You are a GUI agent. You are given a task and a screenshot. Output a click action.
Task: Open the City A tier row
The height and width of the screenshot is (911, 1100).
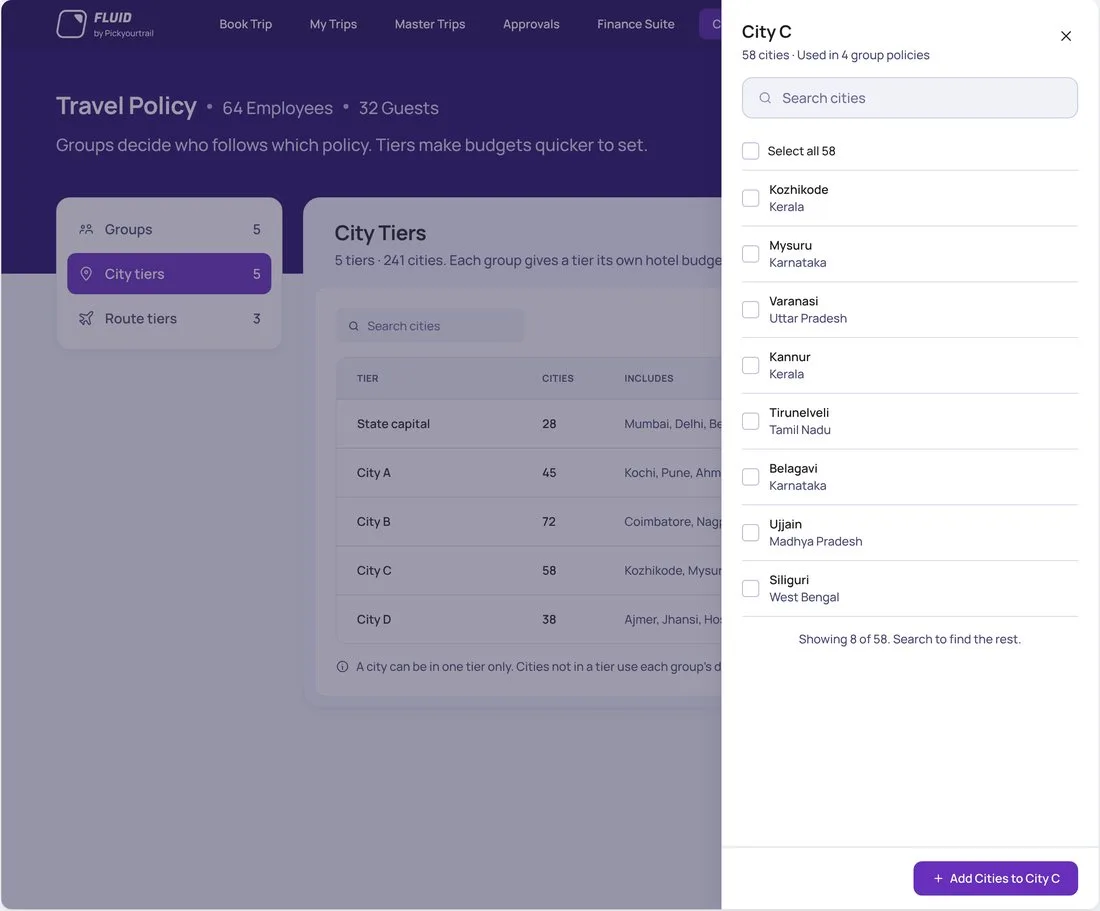click(x=529, y=473)
